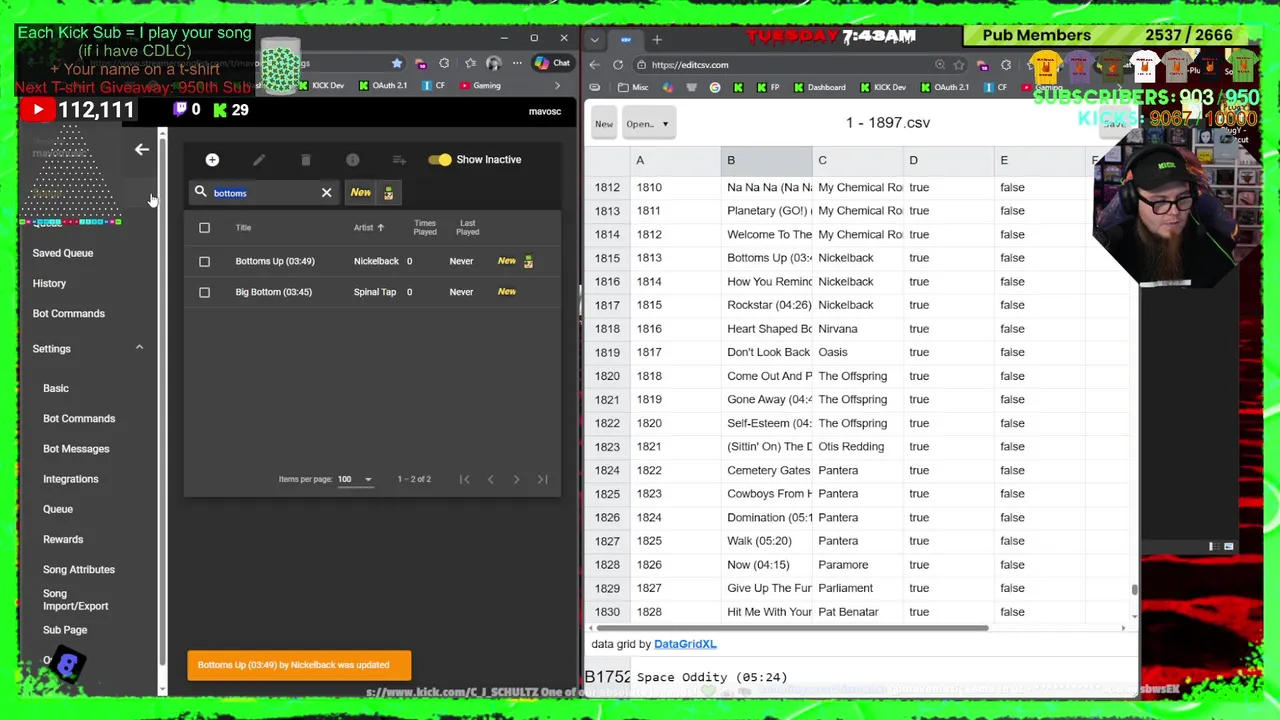Open Basic settings
This screenshot has width=1280, height=720.
click(56, 388)
